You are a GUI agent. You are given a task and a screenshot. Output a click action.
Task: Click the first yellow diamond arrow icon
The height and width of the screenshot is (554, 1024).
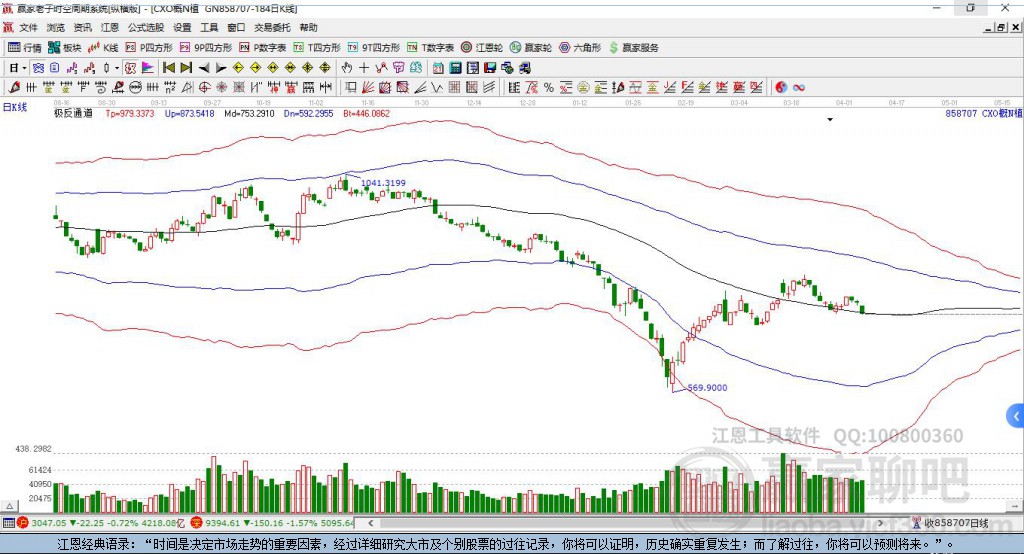[238, 68]
